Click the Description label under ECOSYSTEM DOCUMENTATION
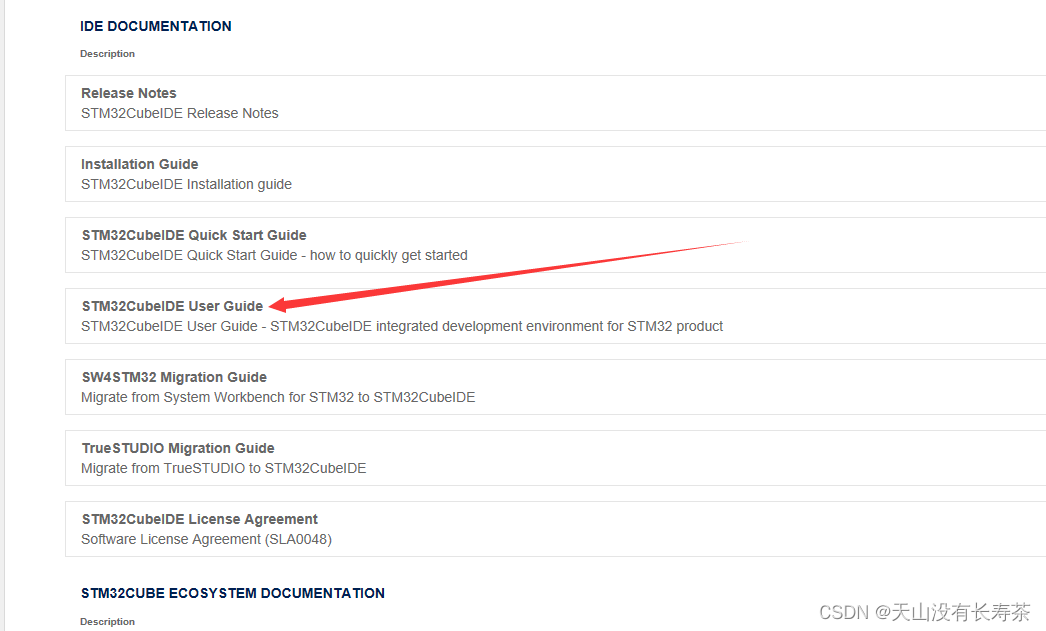This screenshot has height=631, width=1046. click(107, 622)
